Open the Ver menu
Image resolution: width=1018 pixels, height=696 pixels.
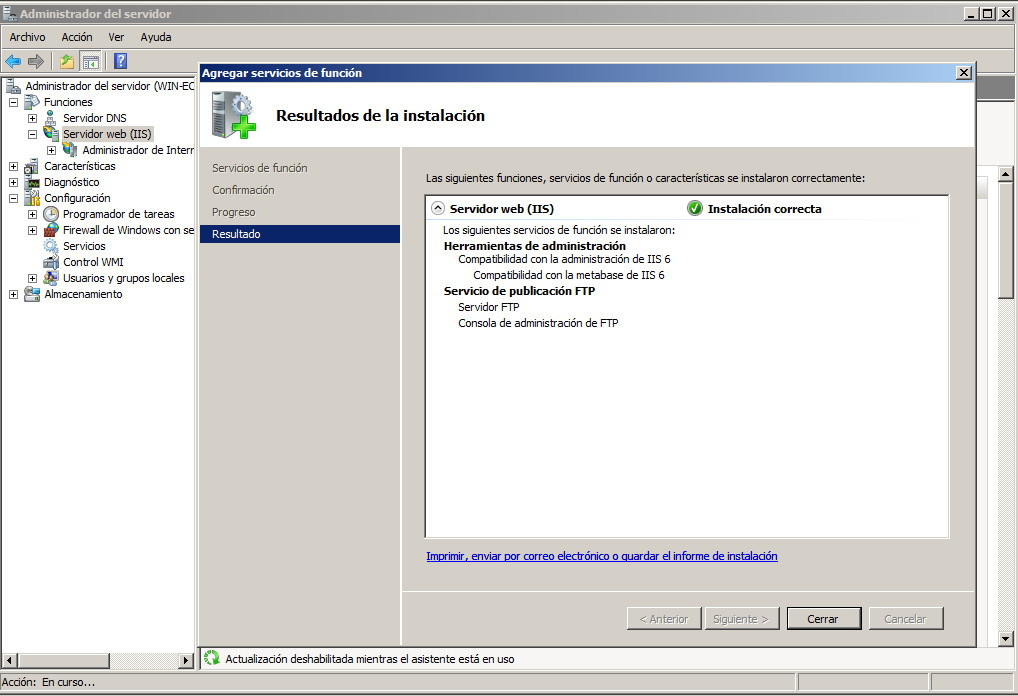116,37
